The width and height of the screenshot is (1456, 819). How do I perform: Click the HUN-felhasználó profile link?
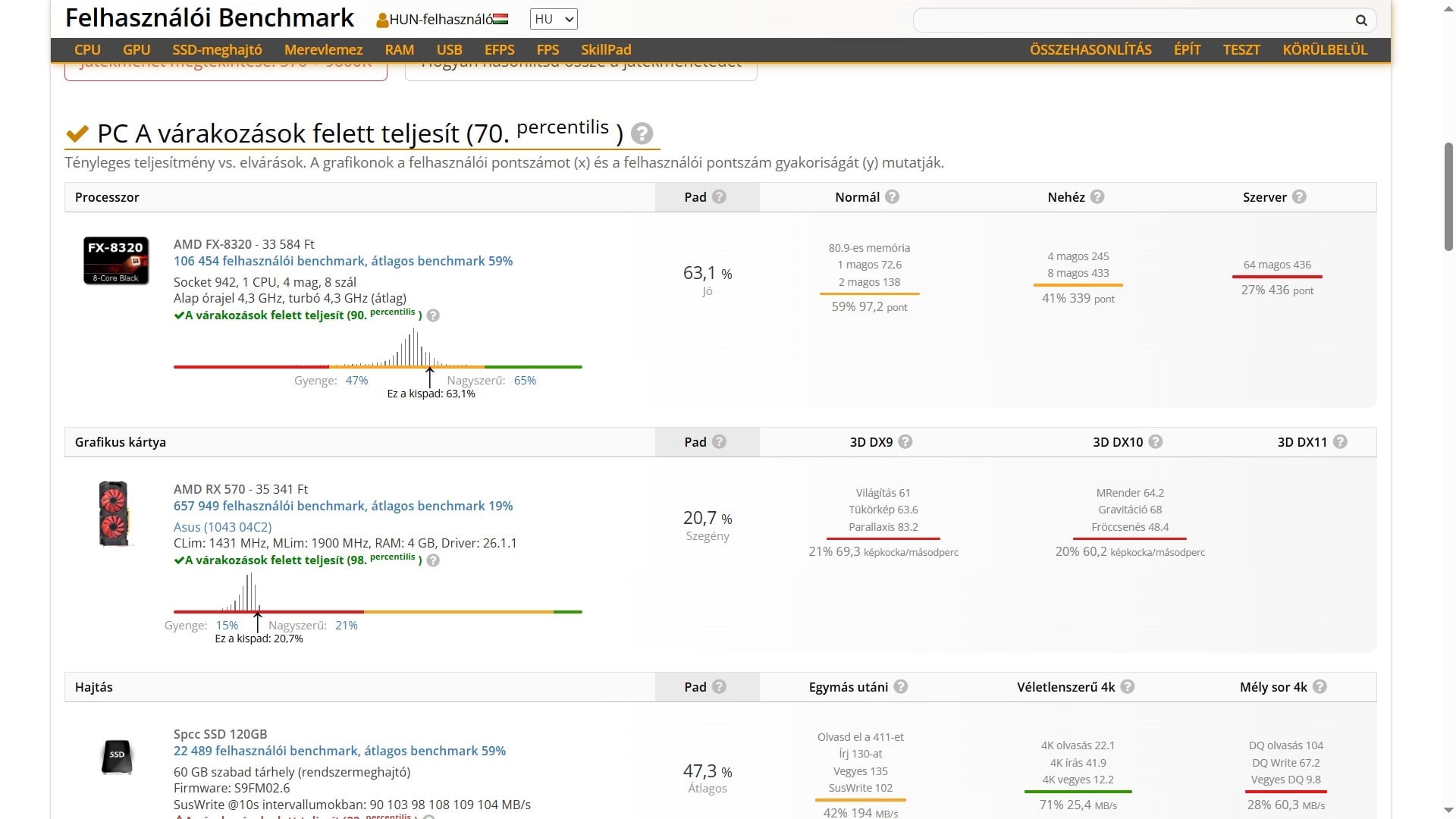coord(442,20)
